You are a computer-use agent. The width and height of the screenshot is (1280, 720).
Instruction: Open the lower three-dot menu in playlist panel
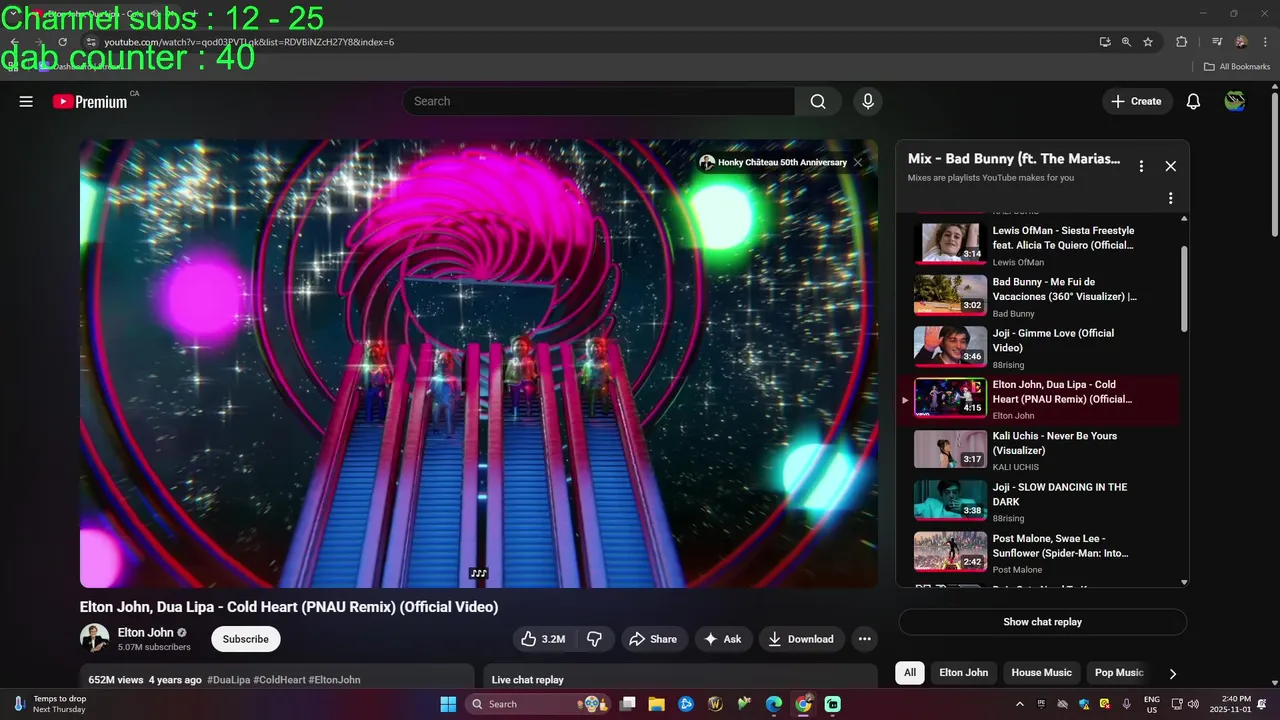(x=1170, y=198)
